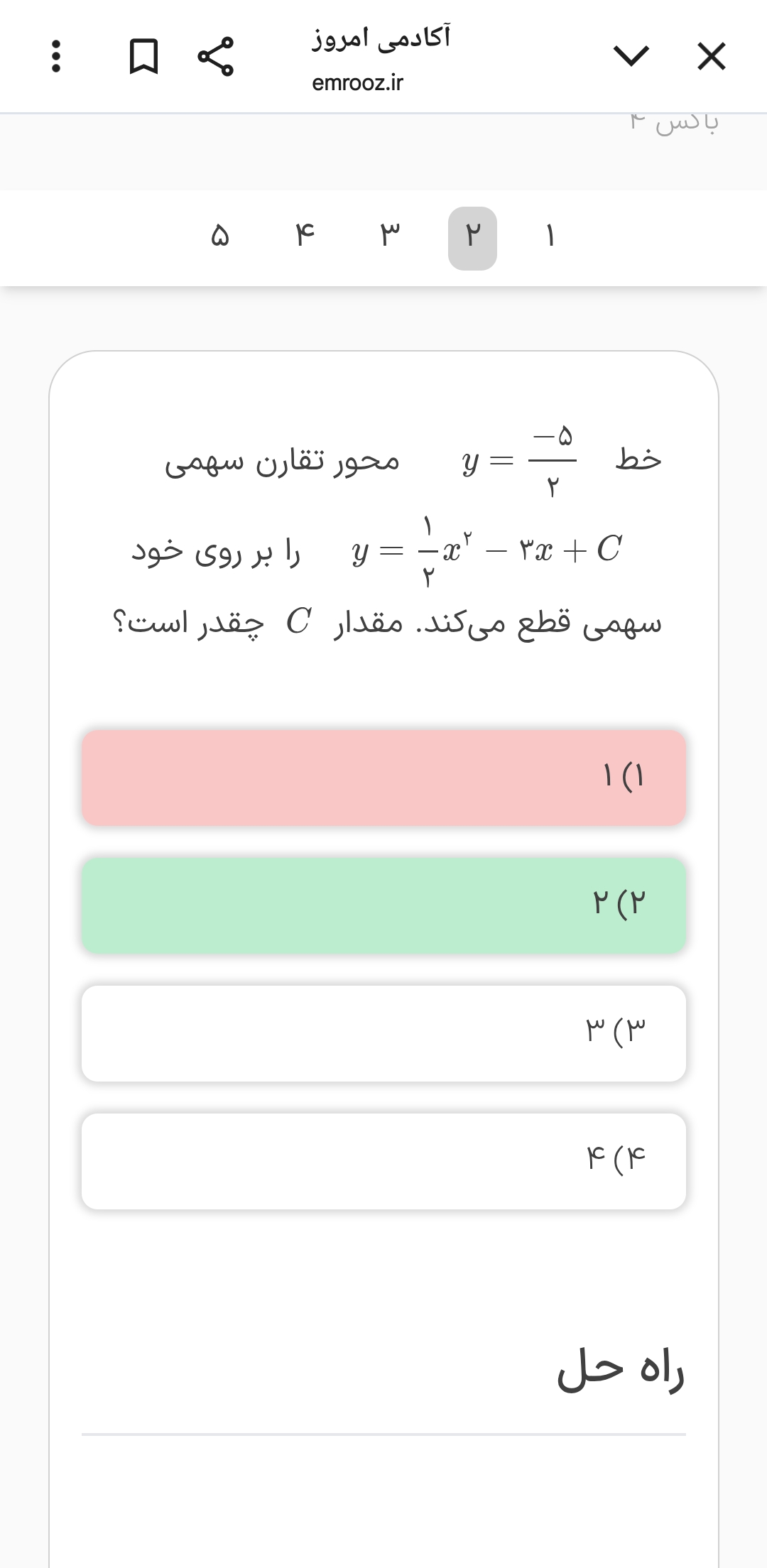This screenshot has height=1568, width=767.
Task: Tap the question text about C
Action: (387, 624)
